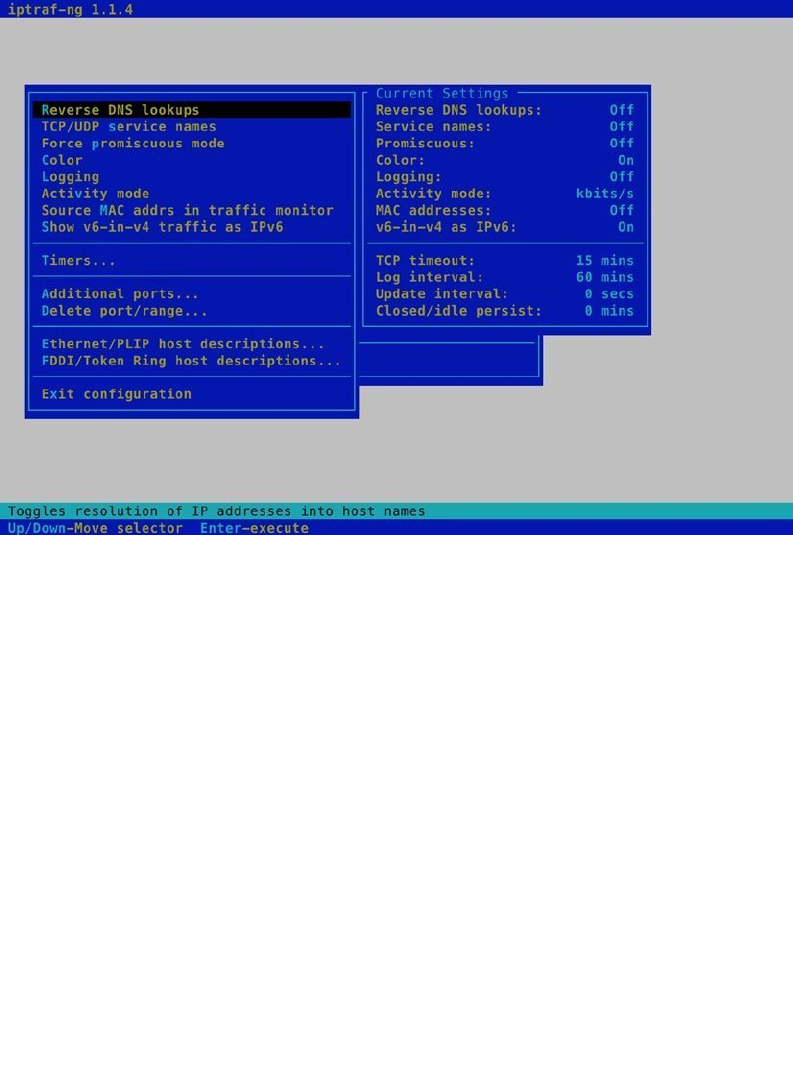Click the Logging Off value in settings
This screenshot has height=1074, width=793.
(x=621, y=177)
